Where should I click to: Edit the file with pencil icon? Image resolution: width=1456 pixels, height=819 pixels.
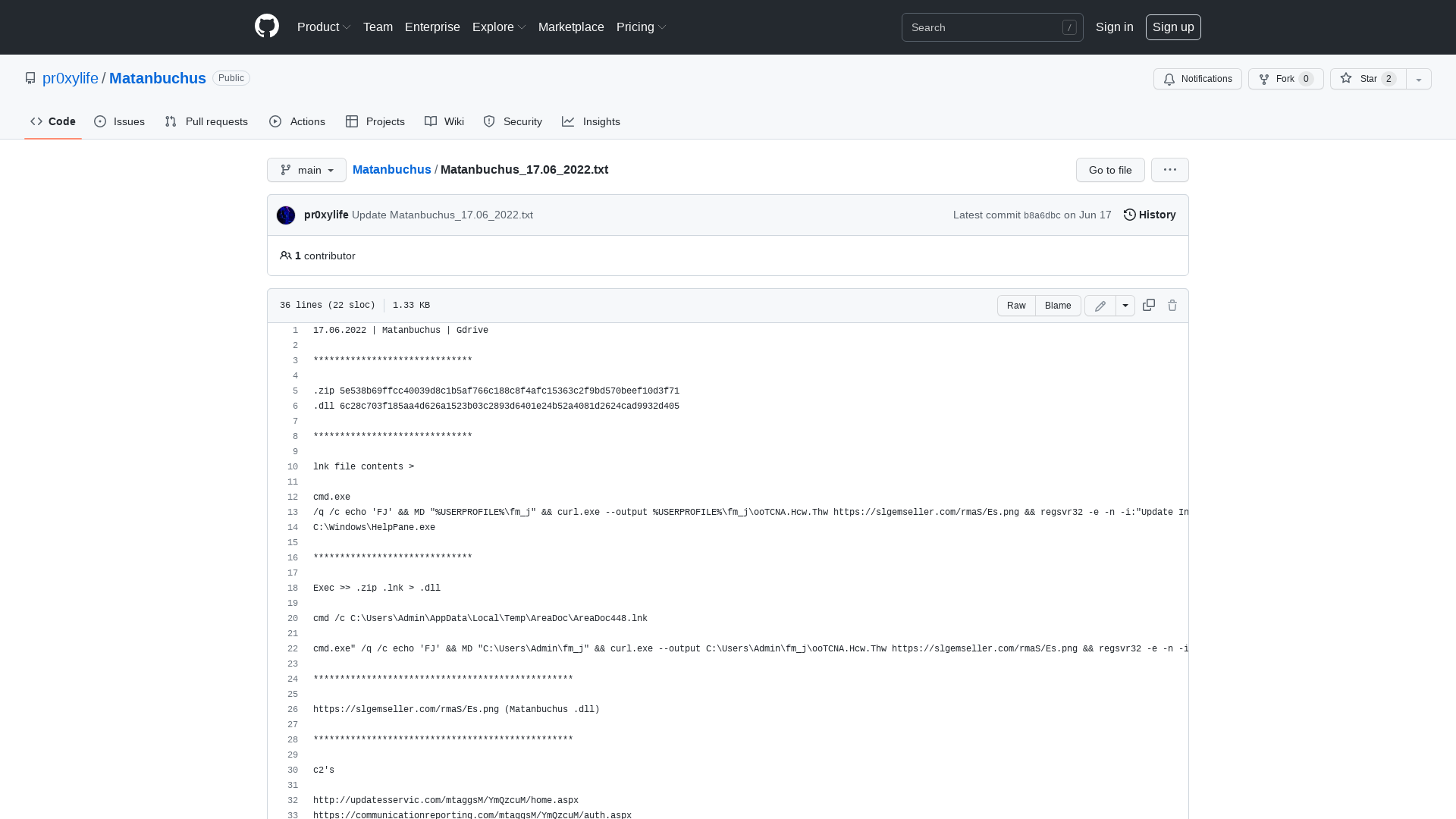tap(1100, 306)
